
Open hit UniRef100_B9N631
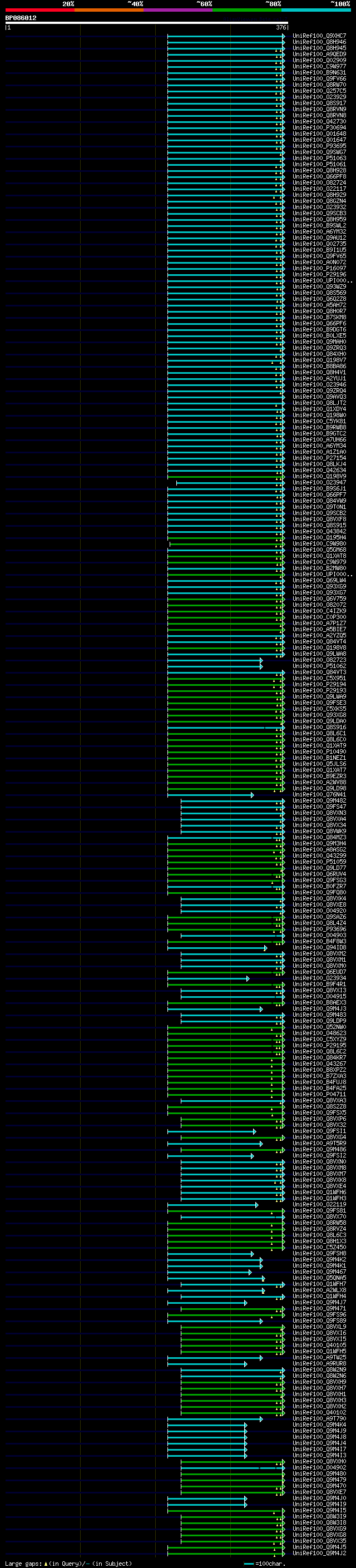[319, 72]
